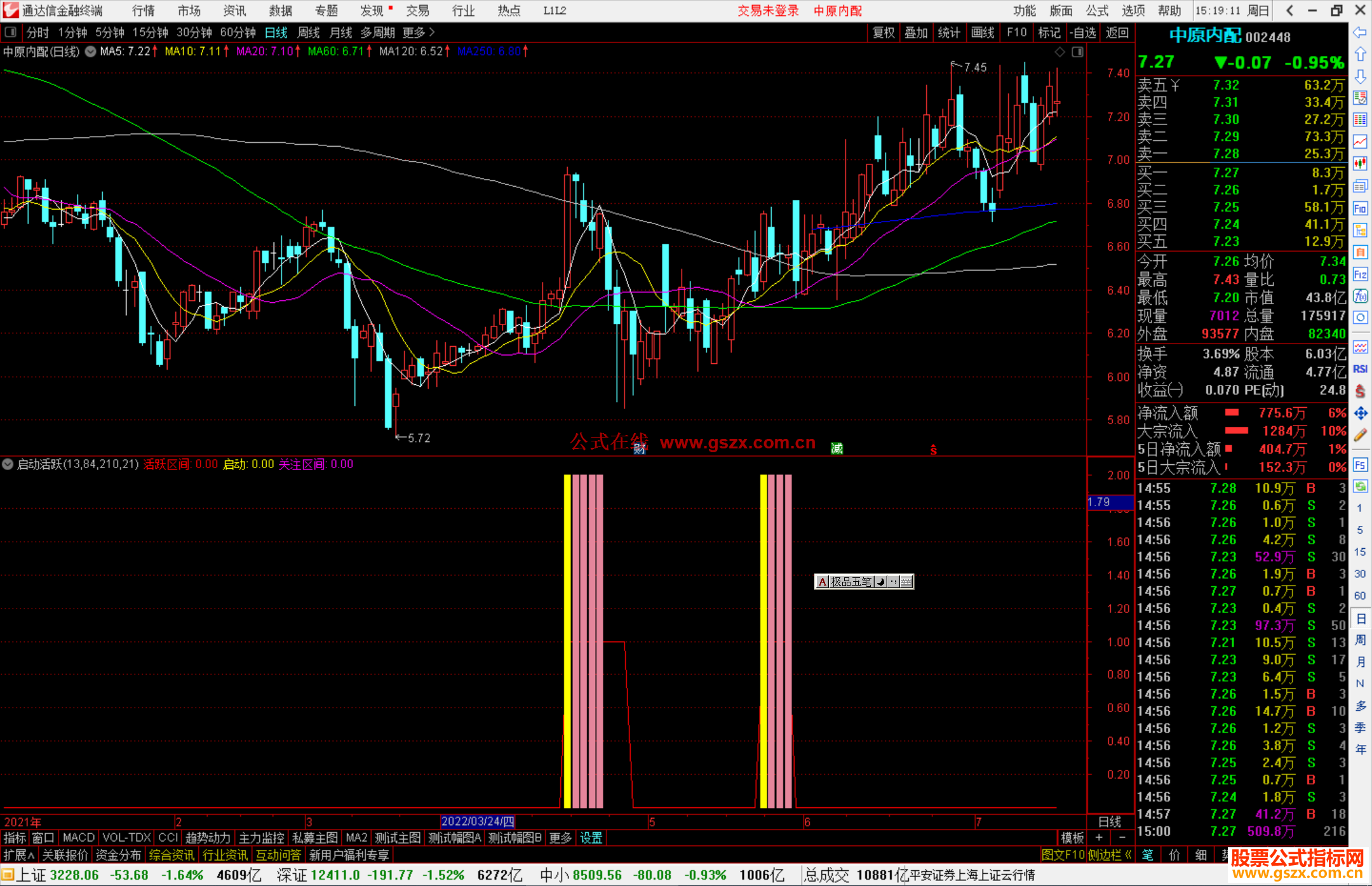The image size is (1372, 886).
Task: Click the plus zoom button beside 模板
Action: coord(1099,838)
